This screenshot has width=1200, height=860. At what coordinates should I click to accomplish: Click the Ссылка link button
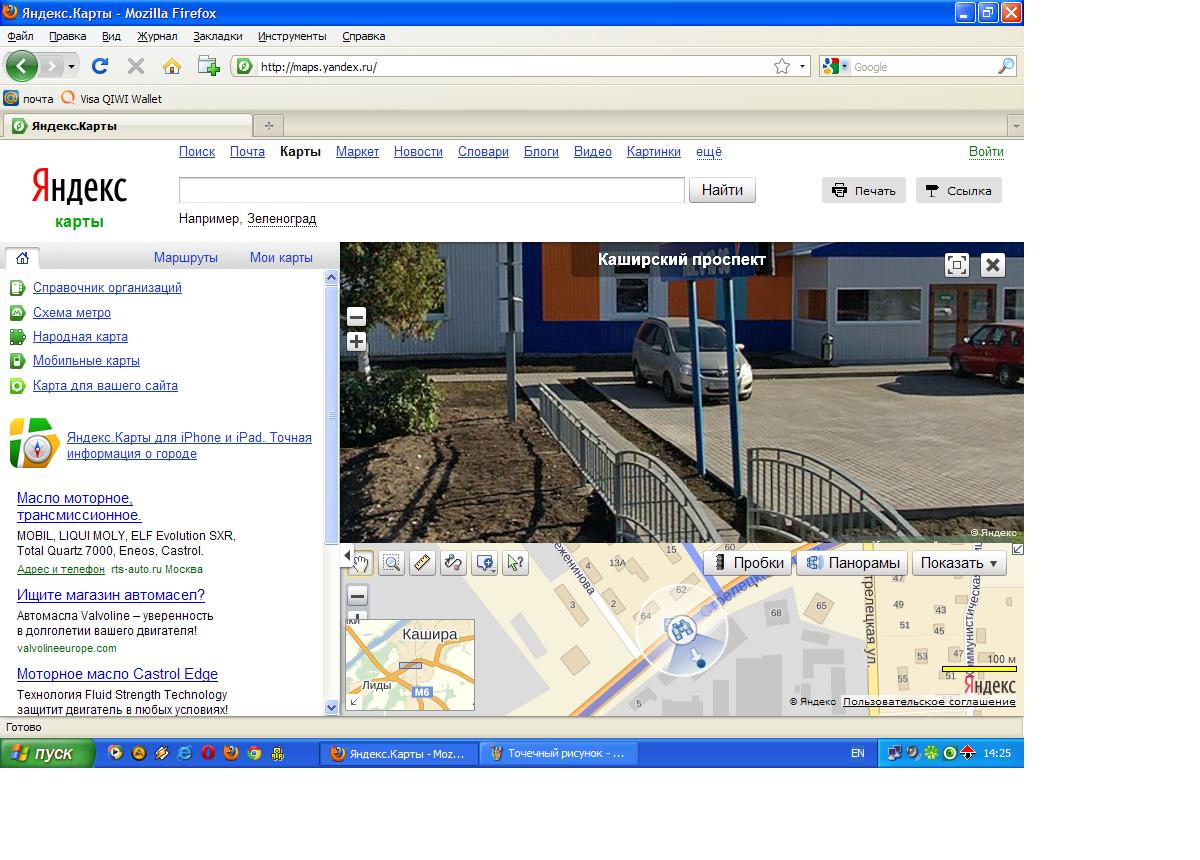pos(958,190)
